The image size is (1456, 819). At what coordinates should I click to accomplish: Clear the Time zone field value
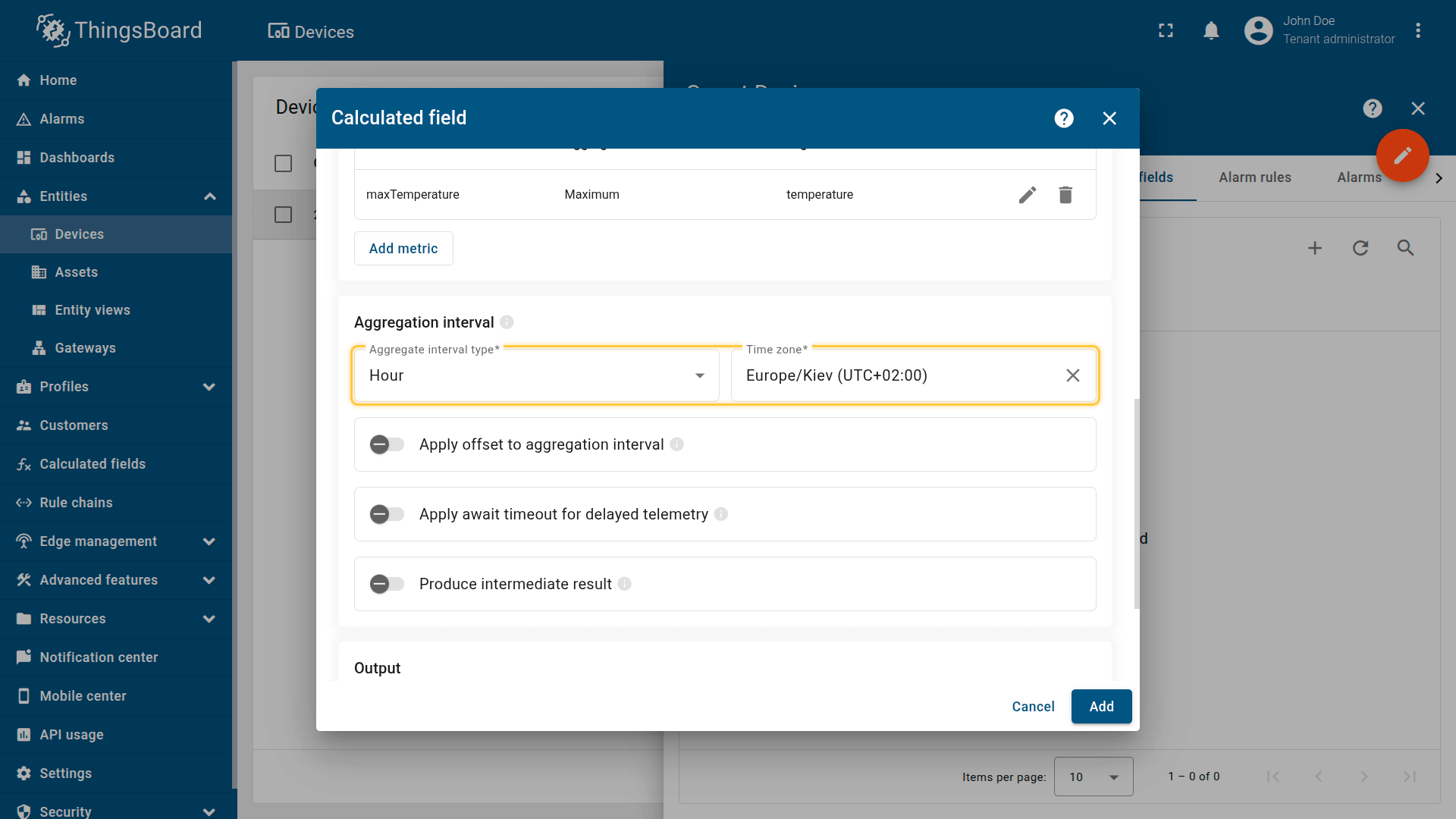1072,375
